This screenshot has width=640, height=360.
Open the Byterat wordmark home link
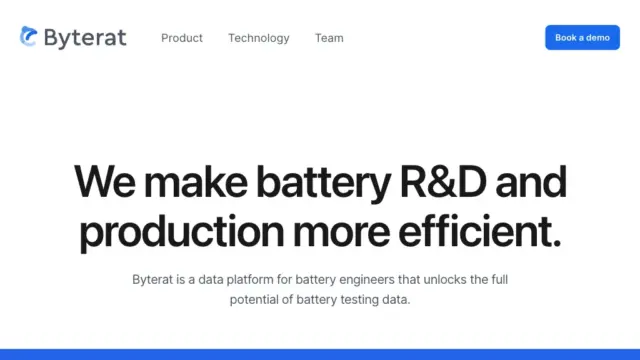click(x=85, y=38)
